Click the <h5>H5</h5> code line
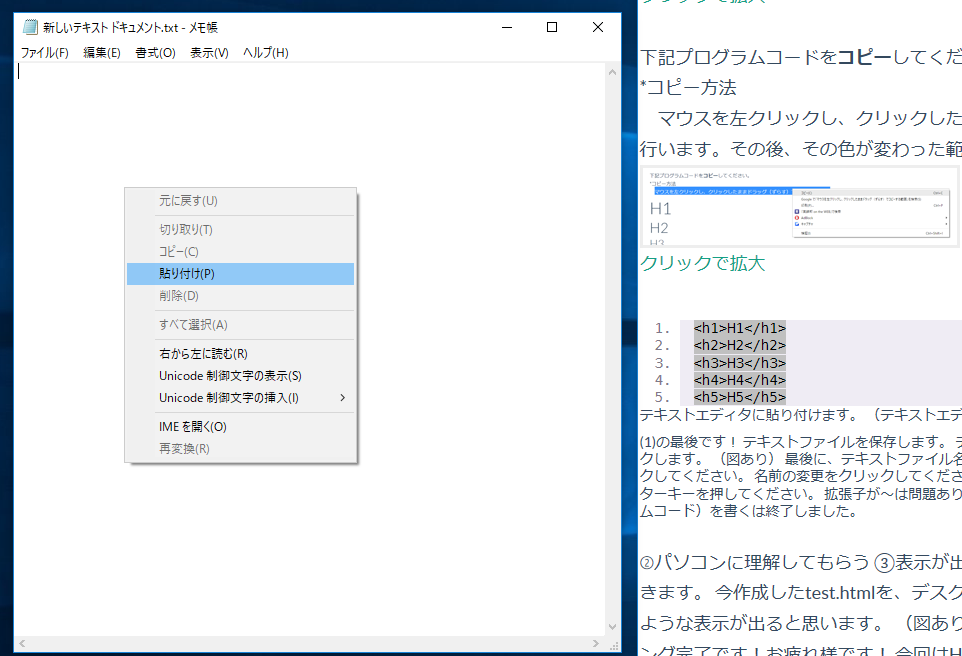Image resolution: width=962 pixels, height=656 pixels. click(x=739, y=397)
